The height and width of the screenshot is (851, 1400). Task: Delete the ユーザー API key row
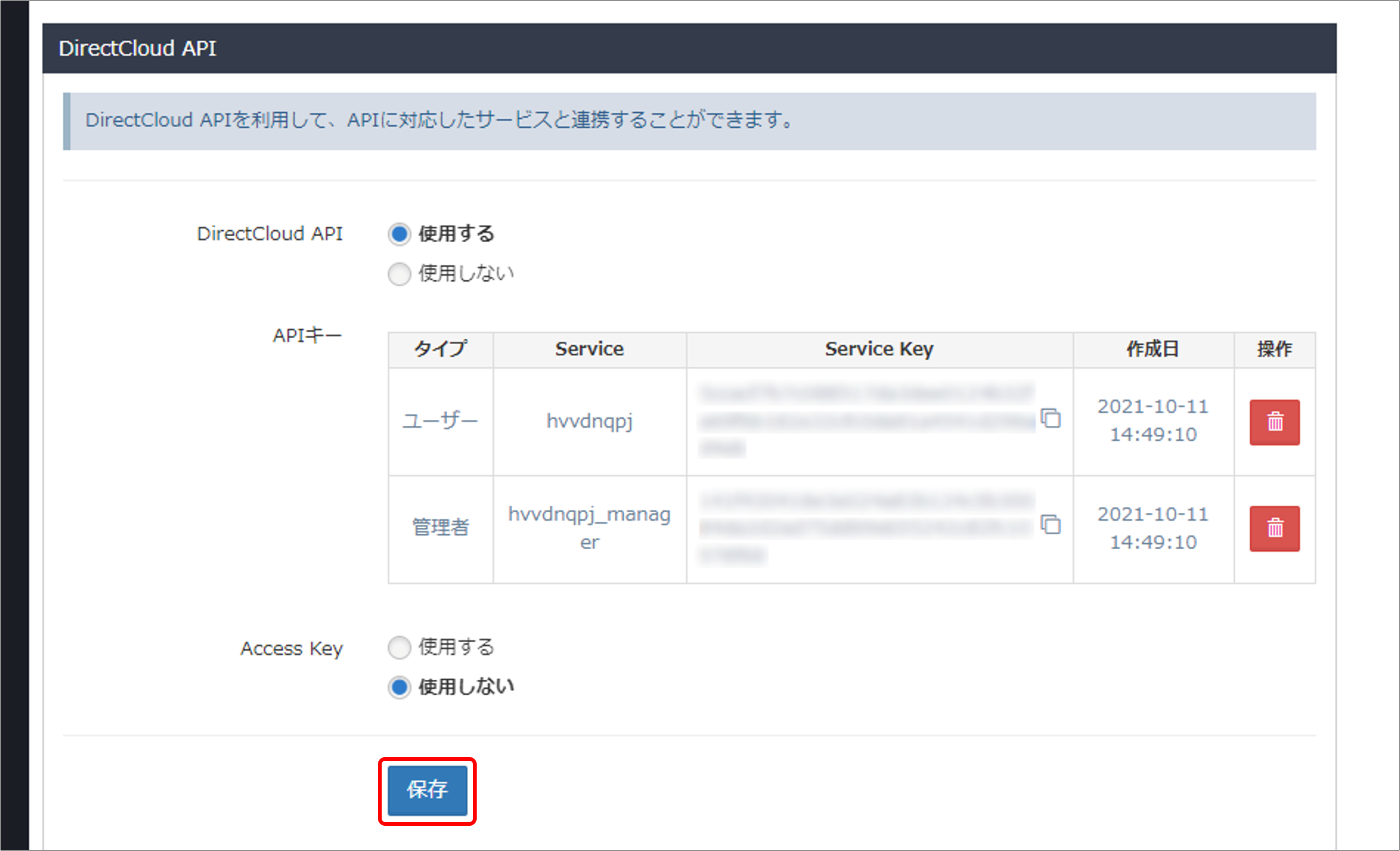(x=1274, y=422)
